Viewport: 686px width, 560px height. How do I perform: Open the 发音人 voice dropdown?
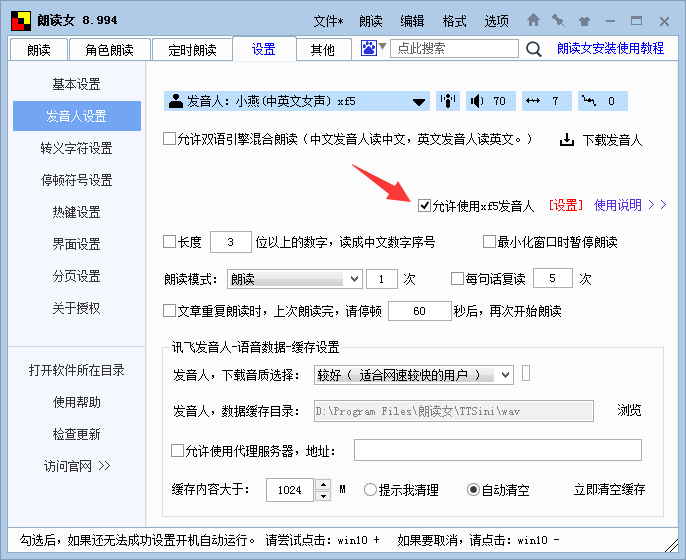pos(297,101)
